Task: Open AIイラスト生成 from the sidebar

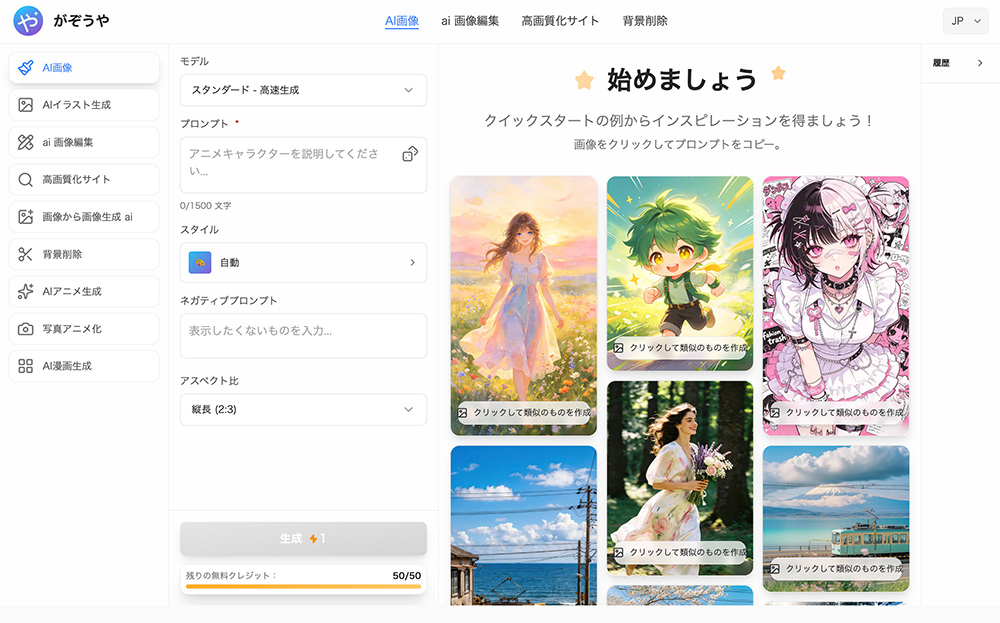Action: tap(84, 105)
